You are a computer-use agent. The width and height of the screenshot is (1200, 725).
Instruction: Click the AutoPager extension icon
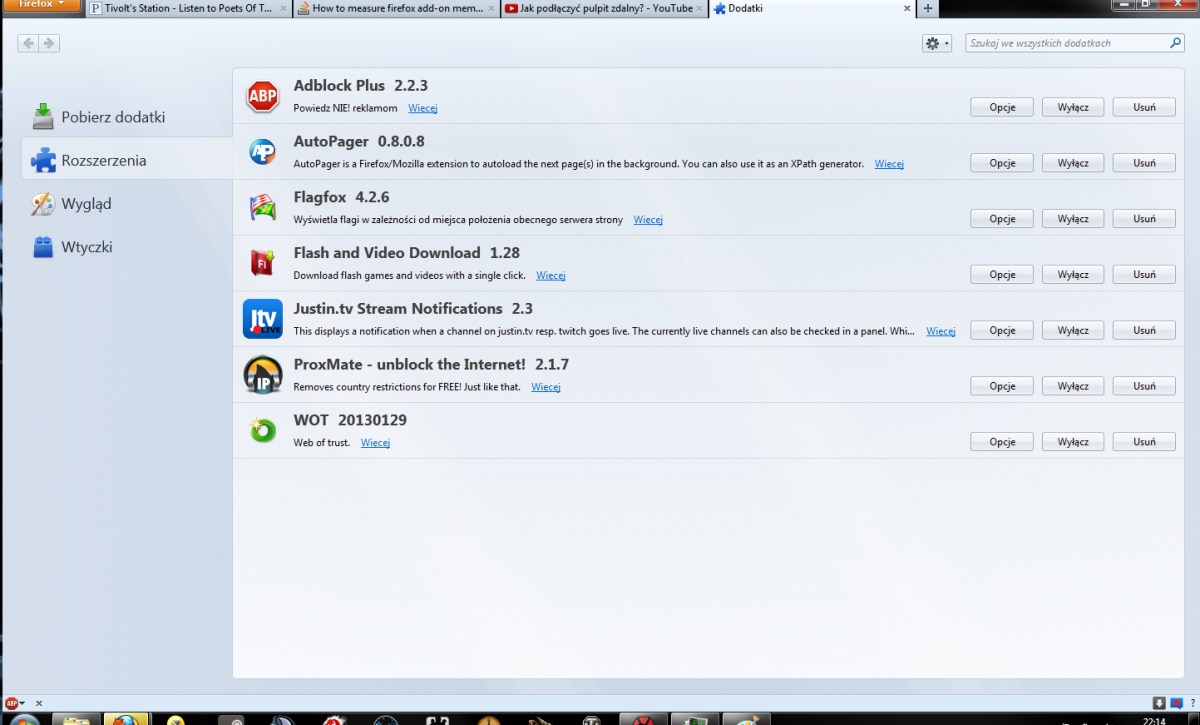pyautogui.click(x=262, y=152)
